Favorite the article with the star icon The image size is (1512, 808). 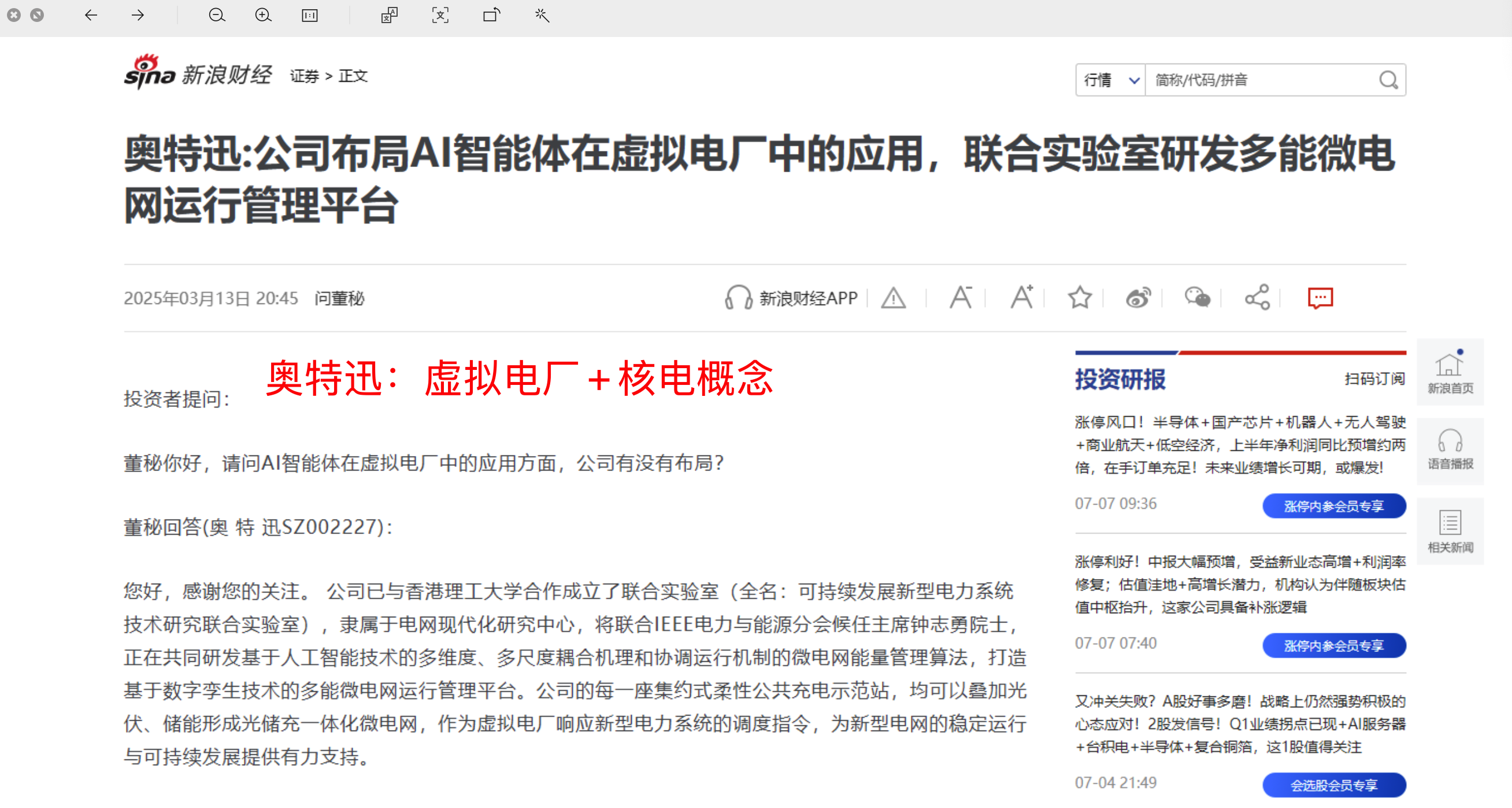click(x=1080, y=298)
